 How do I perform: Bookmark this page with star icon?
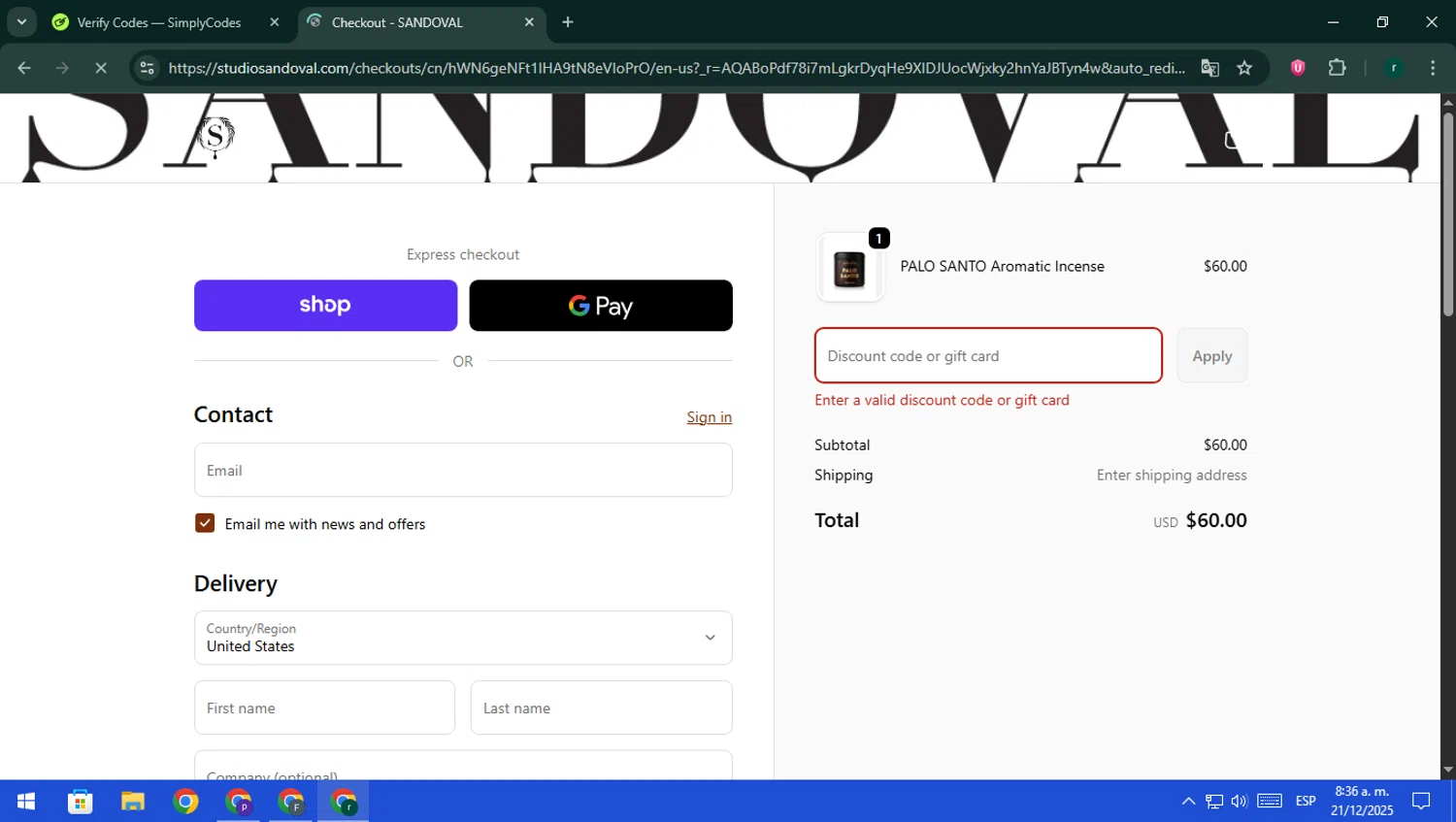pos(1244,68)
